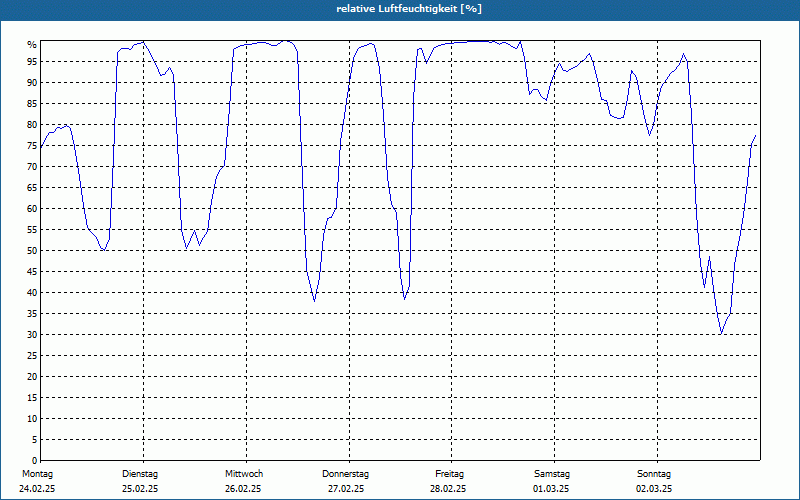Click the y-axis value '20'
Viewport: 800px width, 500px height.
coord(32,377)
